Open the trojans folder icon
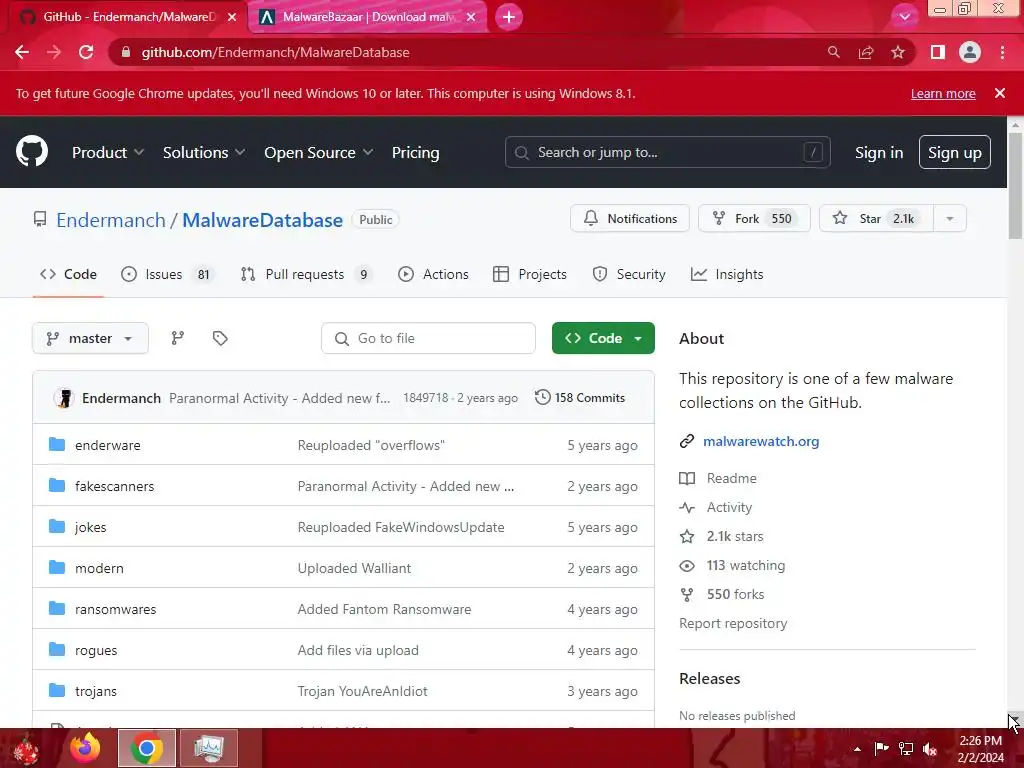This screenshot has width=1024, height=768. [57, 691]
